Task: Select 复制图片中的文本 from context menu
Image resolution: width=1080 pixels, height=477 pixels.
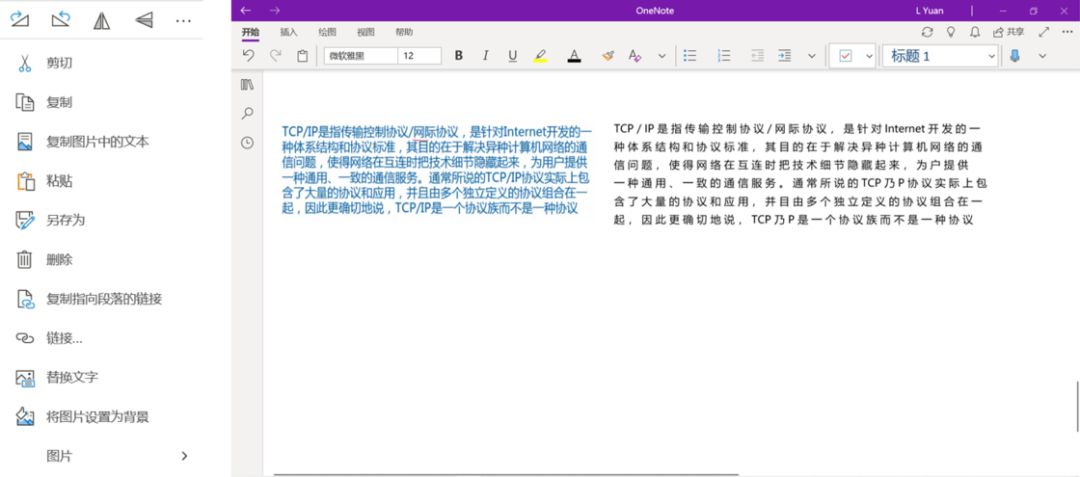Action: (x=97, y=142)
